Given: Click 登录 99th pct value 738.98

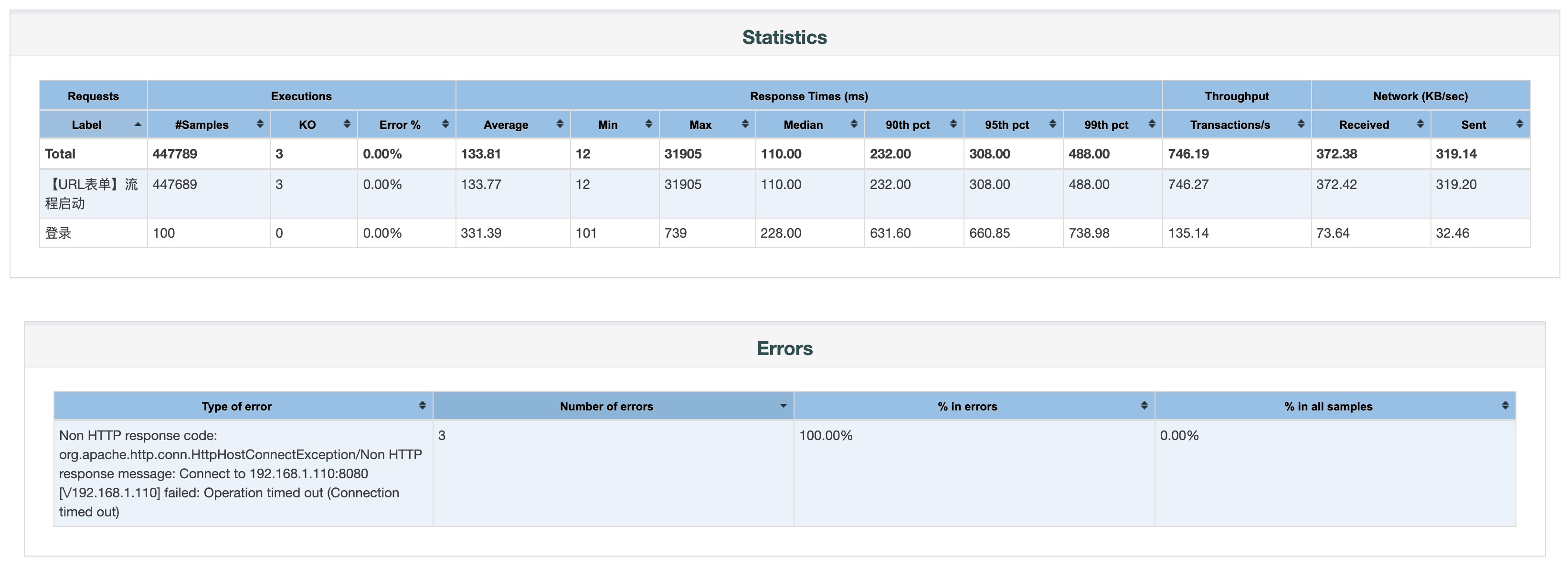Looking at the screenshot, I should 1089,233.
